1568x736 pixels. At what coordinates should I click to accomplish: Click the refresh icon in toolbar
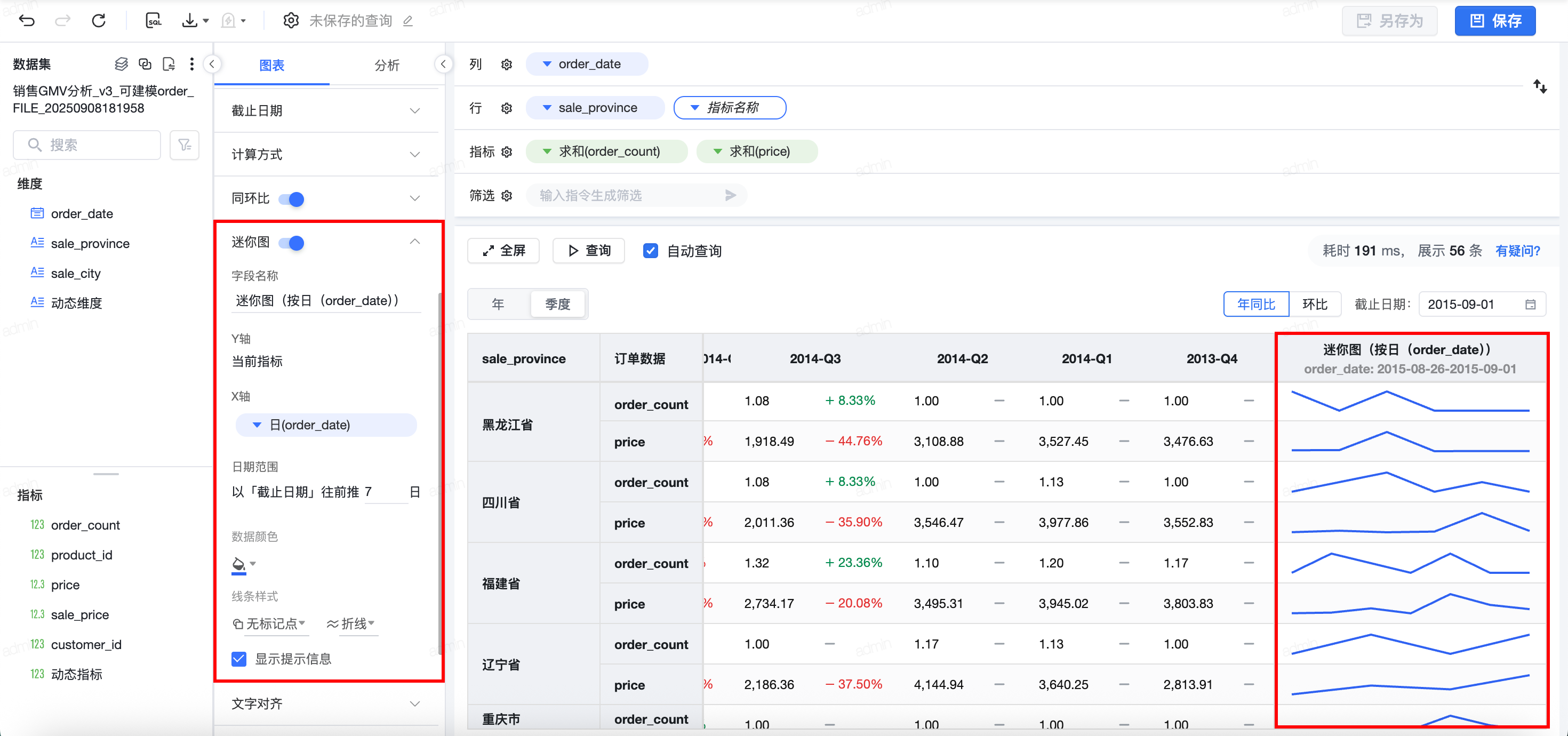coord(99,21)
